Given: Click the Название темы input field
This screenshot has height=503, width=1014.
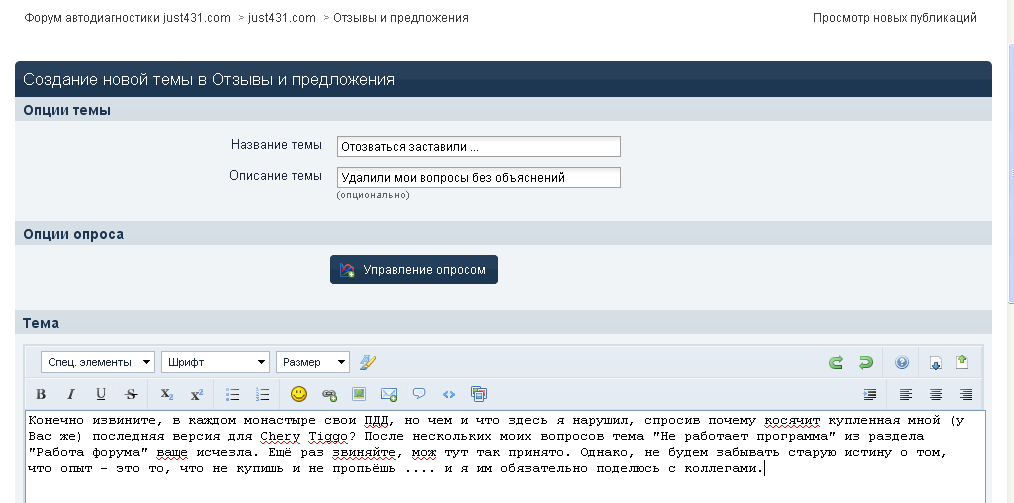Looking at the screenshot, I should click(x=479, y=147).
